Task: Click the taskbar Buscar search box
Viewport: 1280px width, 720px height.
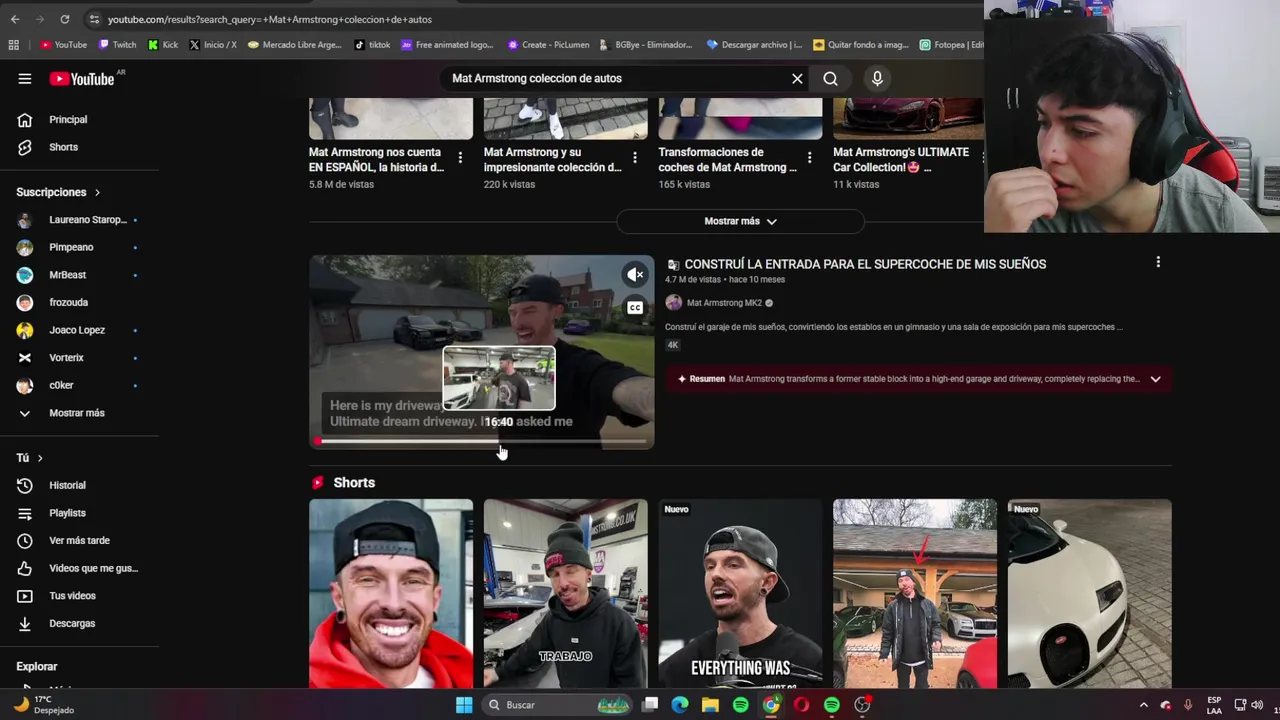Action: coord(557,705)
